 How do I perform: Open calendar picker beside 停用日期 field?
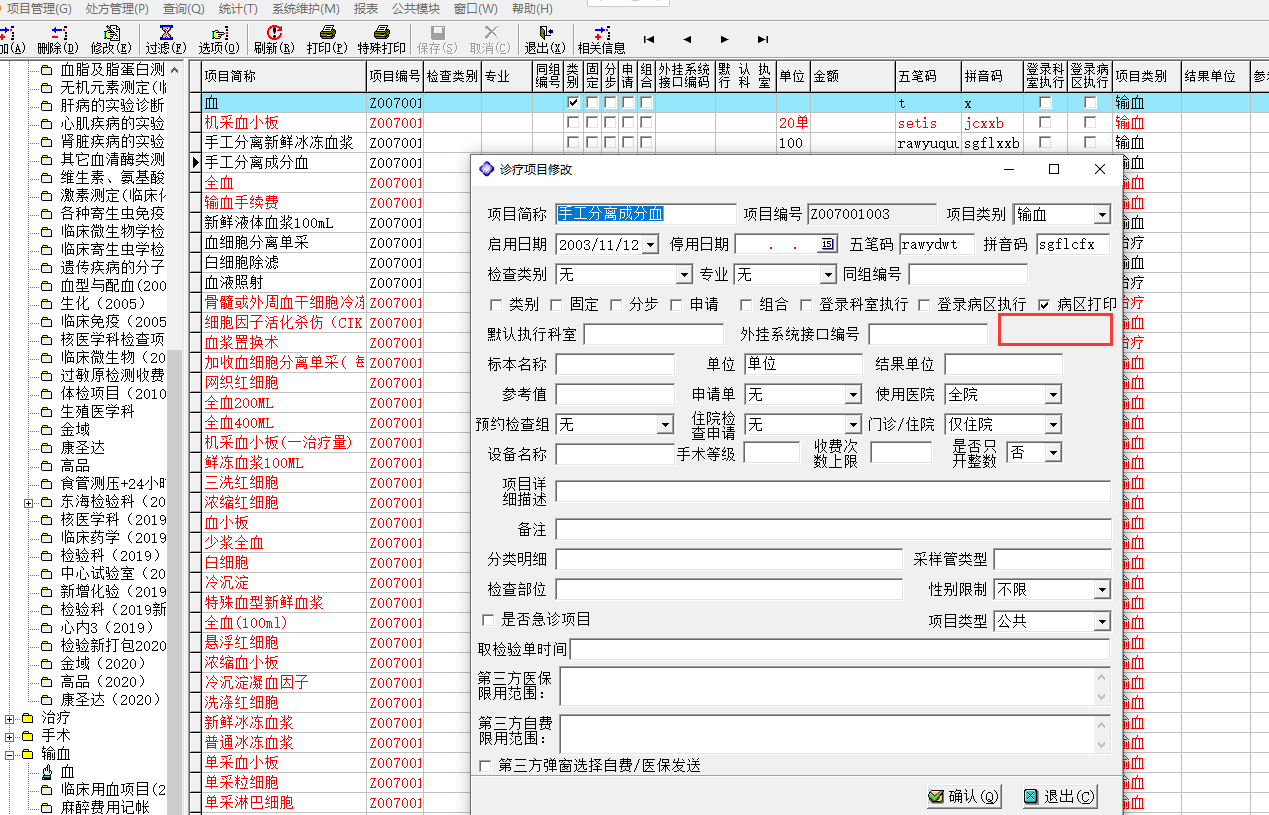(x=828, y=244)
